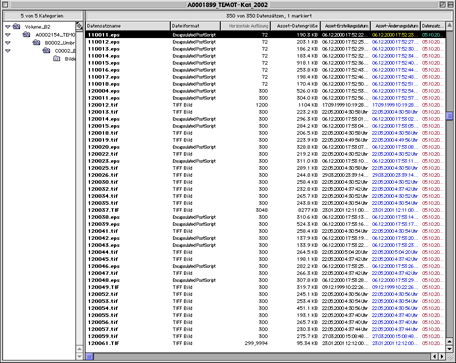Select the record 120032.tif
Screen dimensions: 456x363
pos(265,189)
